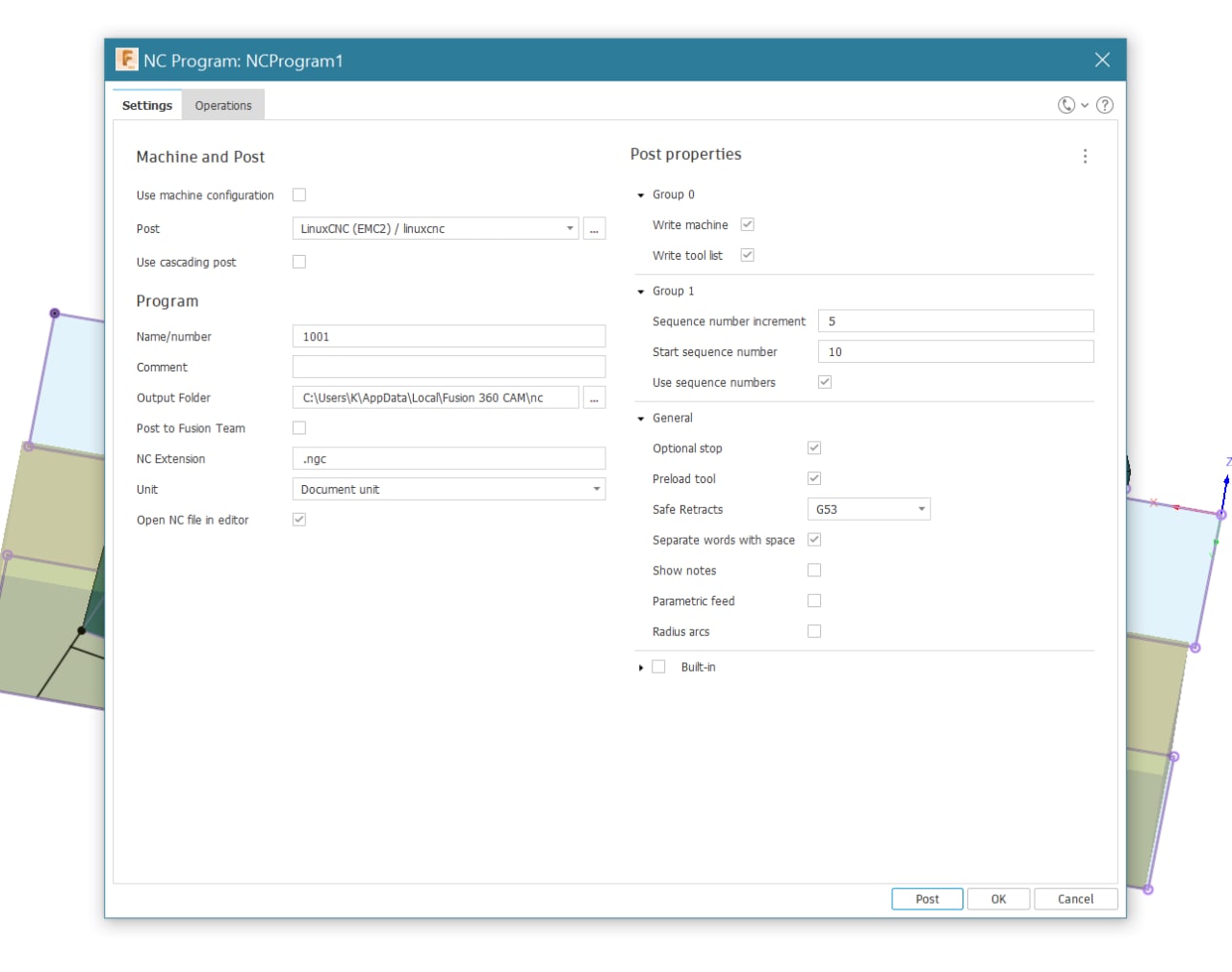The height and width of the screenshot is (972, 1232).
Task: Collapse the General section
Action: tap(641, 419)
